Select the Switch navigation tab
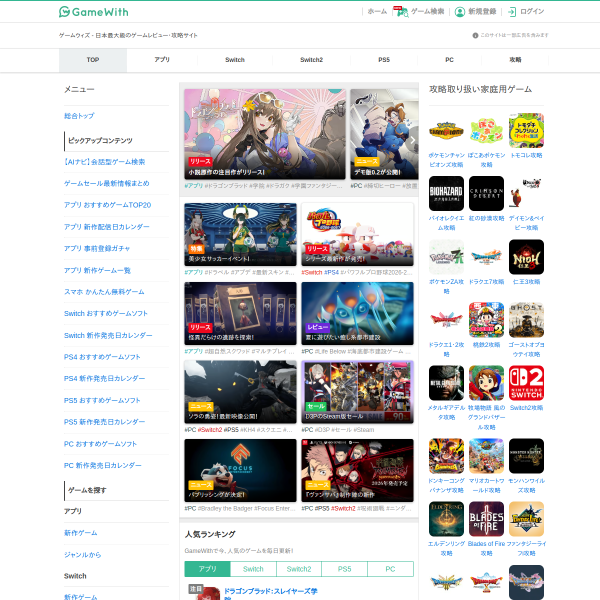The height and width of the screenshot is (600, 600). pyautogui.click(x=235, y=60)
